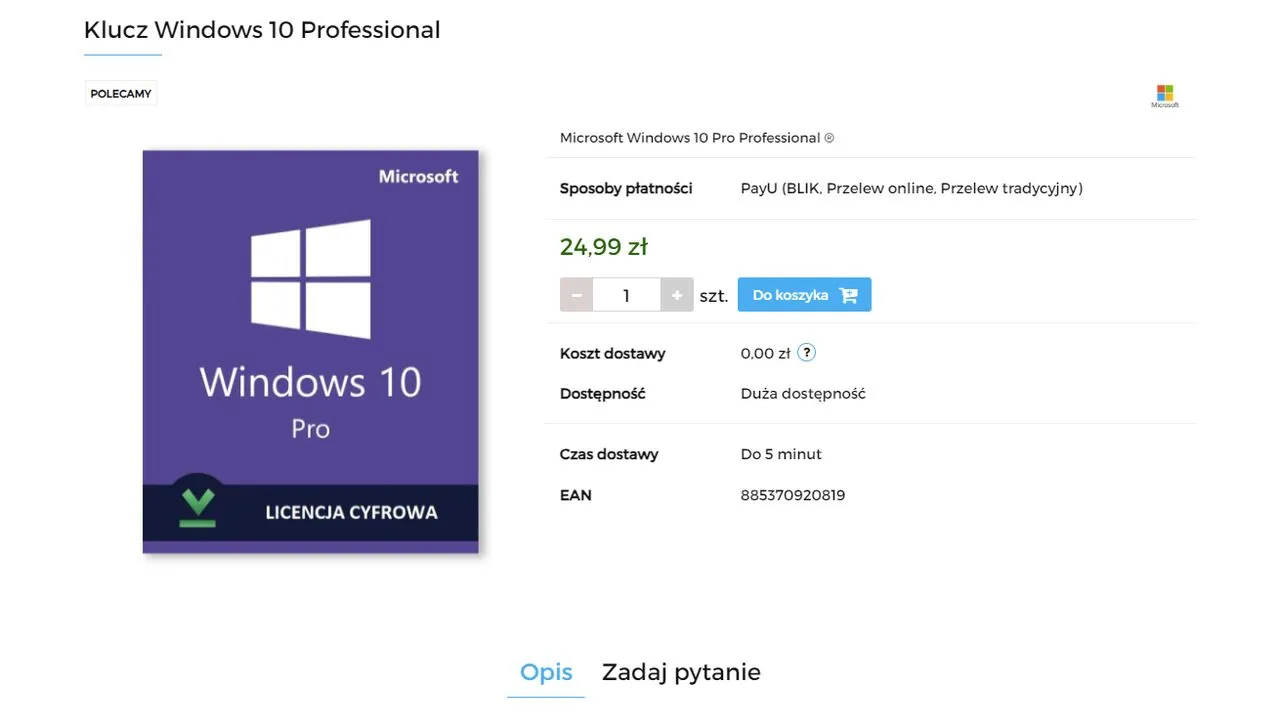Open the delivery cost question mark help
This screenshot has width=1280, height=720.
[x=807, y=353]
